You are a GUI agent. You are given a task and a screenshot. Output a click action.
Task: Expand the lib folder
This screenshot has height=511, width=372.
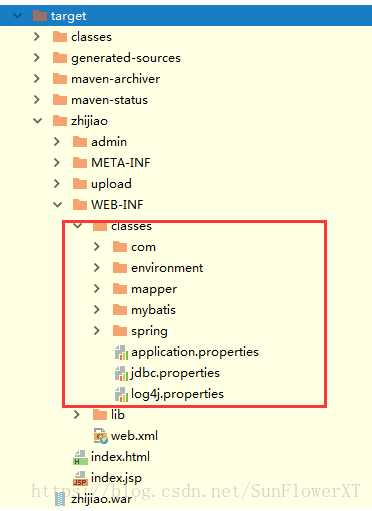77,415
